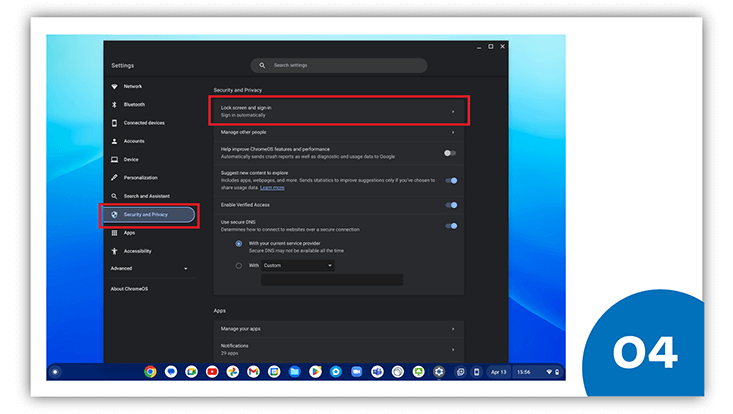Select the Accounts person icon
The width and height of the screenshot is (733, 414).
(115, 141)
